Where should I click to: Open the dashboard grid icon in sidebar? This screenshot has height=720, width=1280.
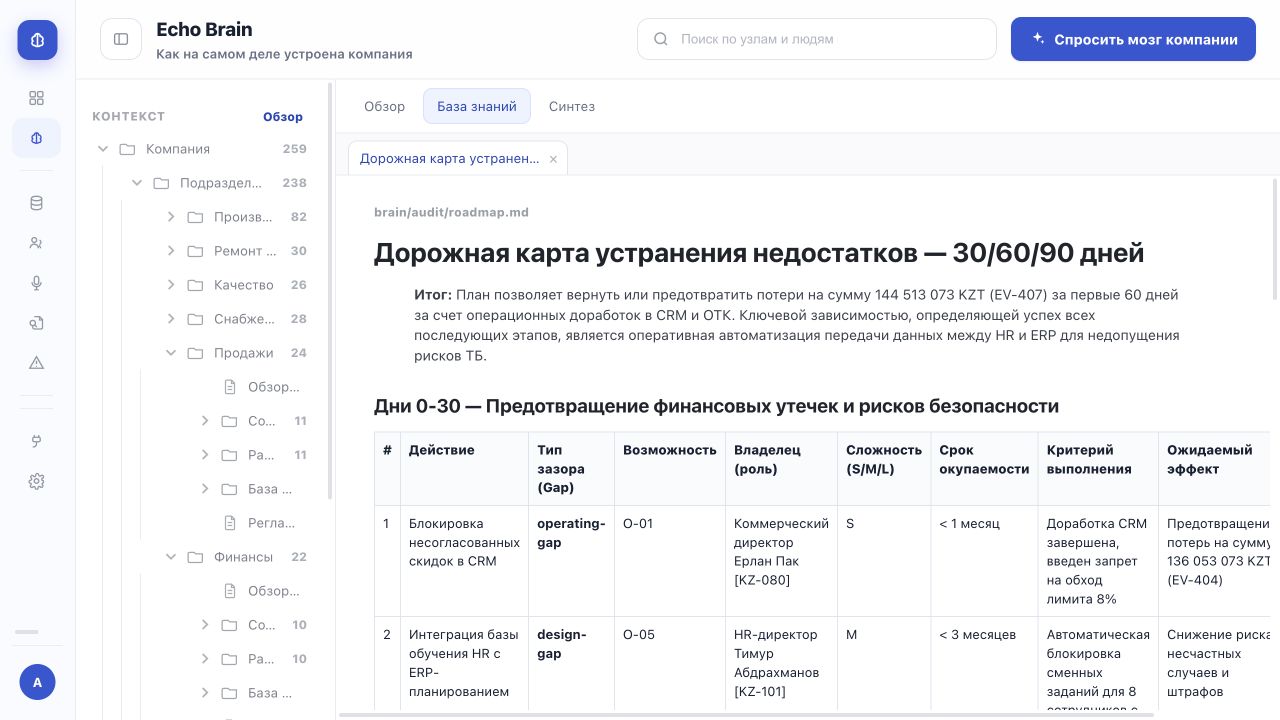point(37,98)
